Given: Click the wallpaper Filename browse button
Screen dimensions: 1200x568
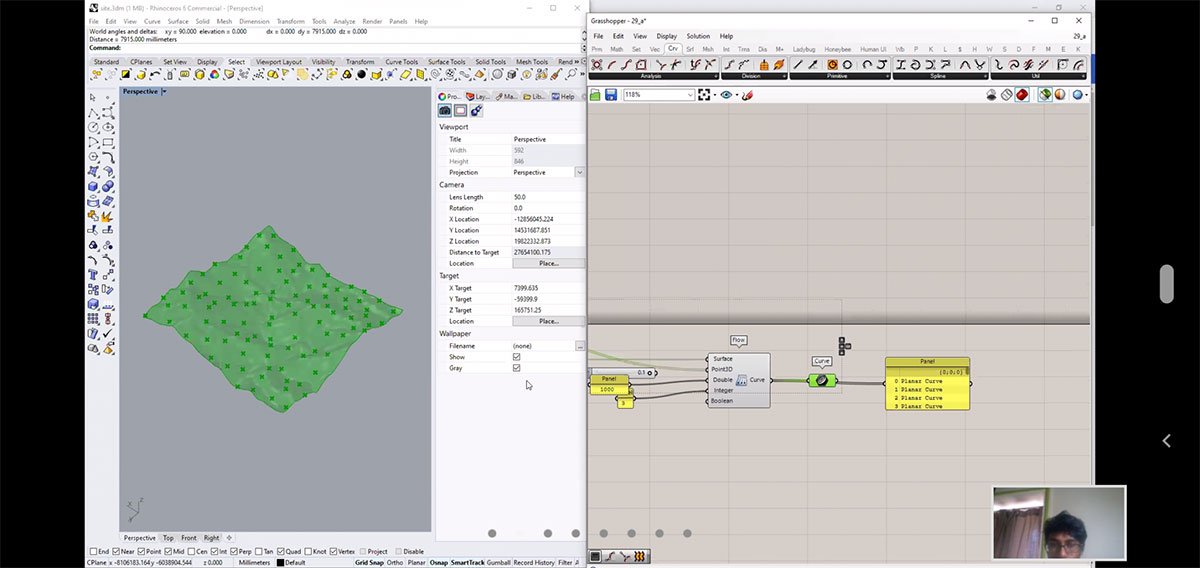Looking at the screenshot, I should pos(579,346).
